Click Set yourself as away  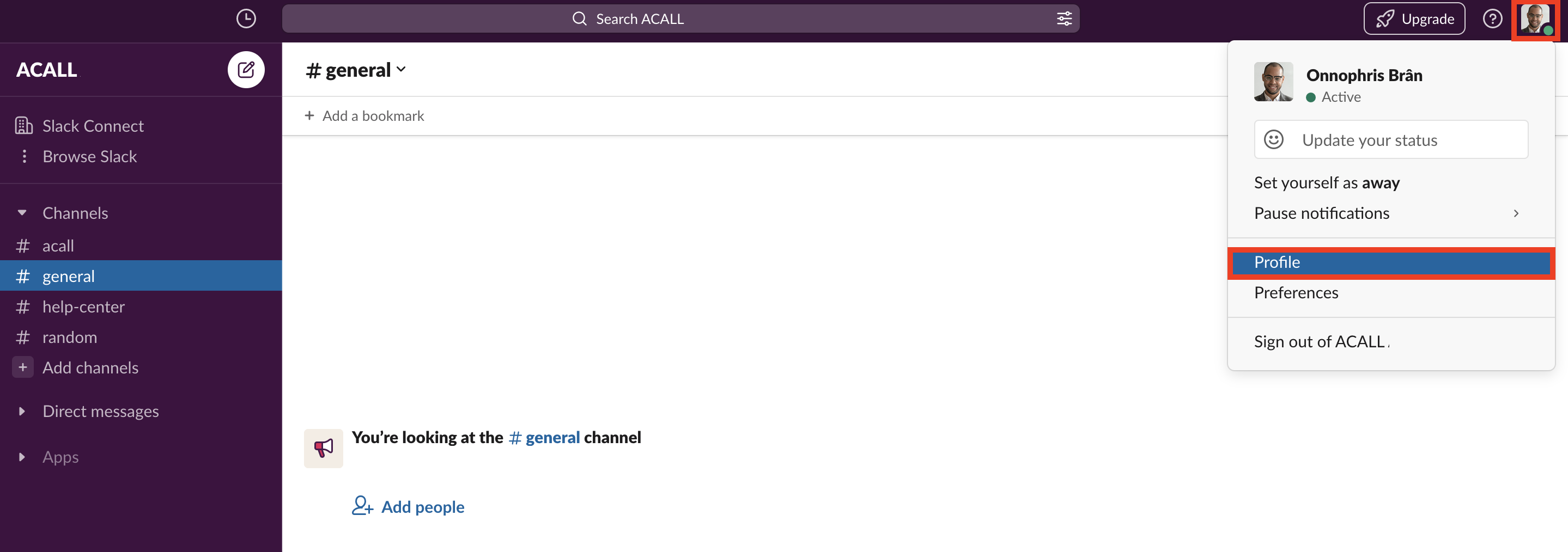[1391, 182]
